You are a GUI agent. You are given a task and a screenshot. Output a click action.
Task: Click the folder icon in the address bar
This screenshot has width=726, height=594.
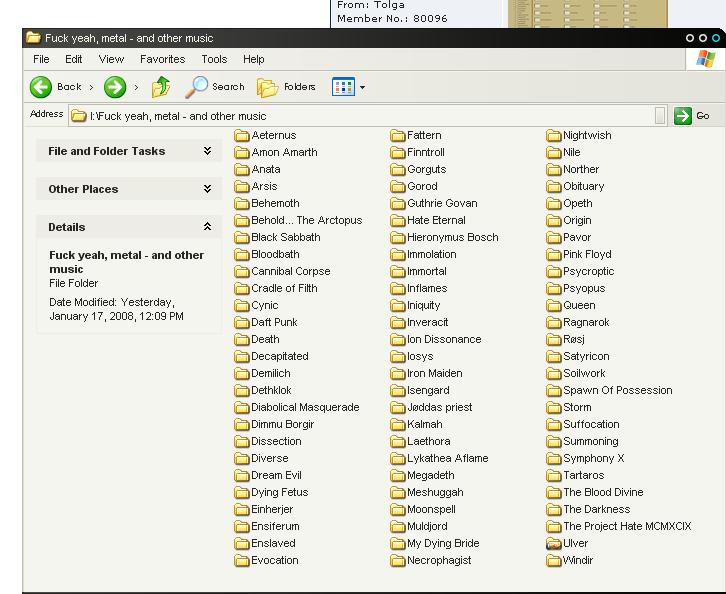point(79,116)
